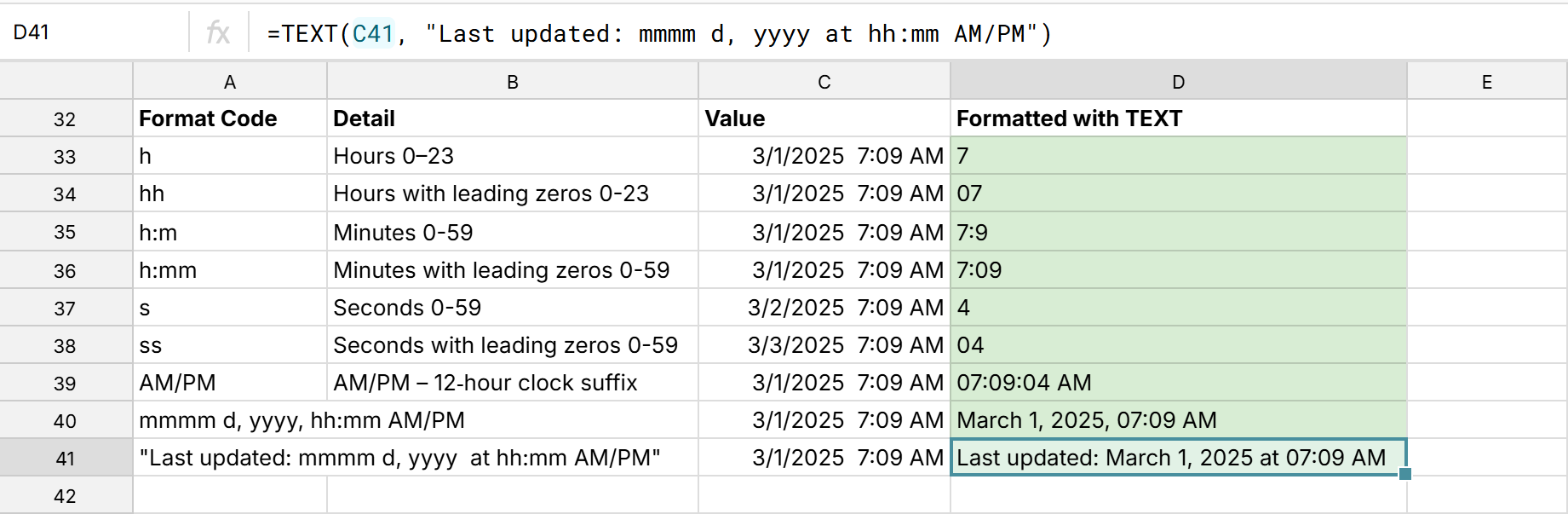This screenshot has width=1568, height=514.
Task: Select the hh format code cell
Action: [x=230, y=193]
